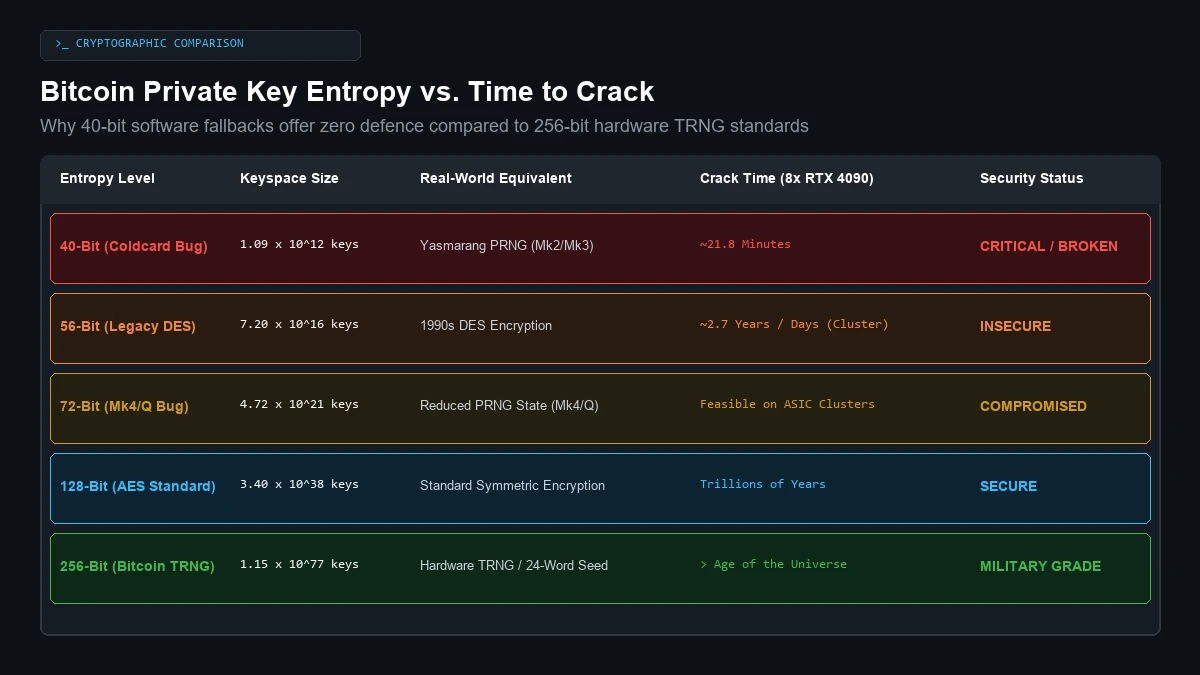The image size is (1200, 675).
Task: Click the ~2.7 Years / Days (Cluster) cell
Action: [794, 324]
